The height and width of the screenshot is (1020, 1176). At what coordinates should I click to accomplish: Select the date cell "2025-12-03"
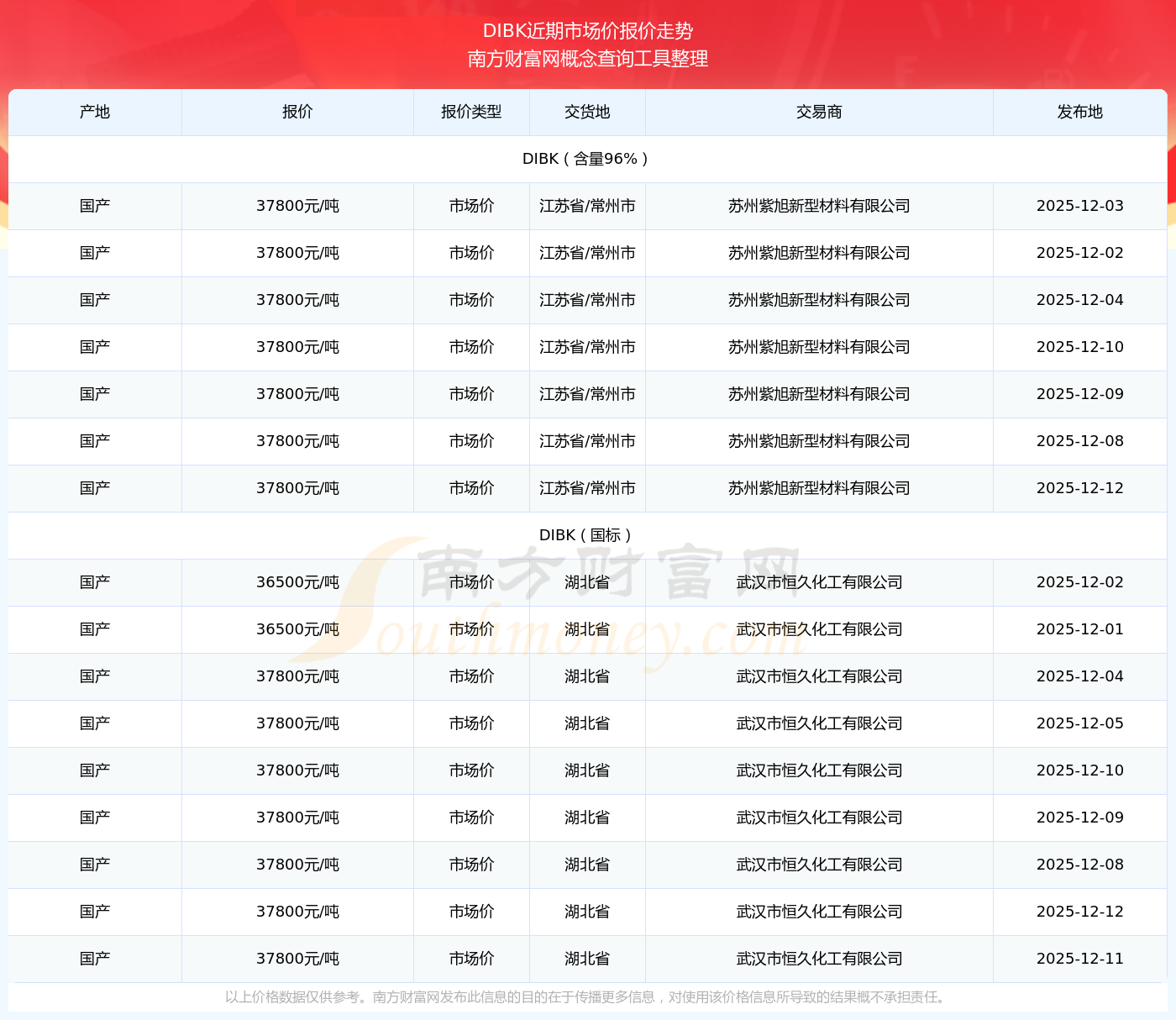1080,206
